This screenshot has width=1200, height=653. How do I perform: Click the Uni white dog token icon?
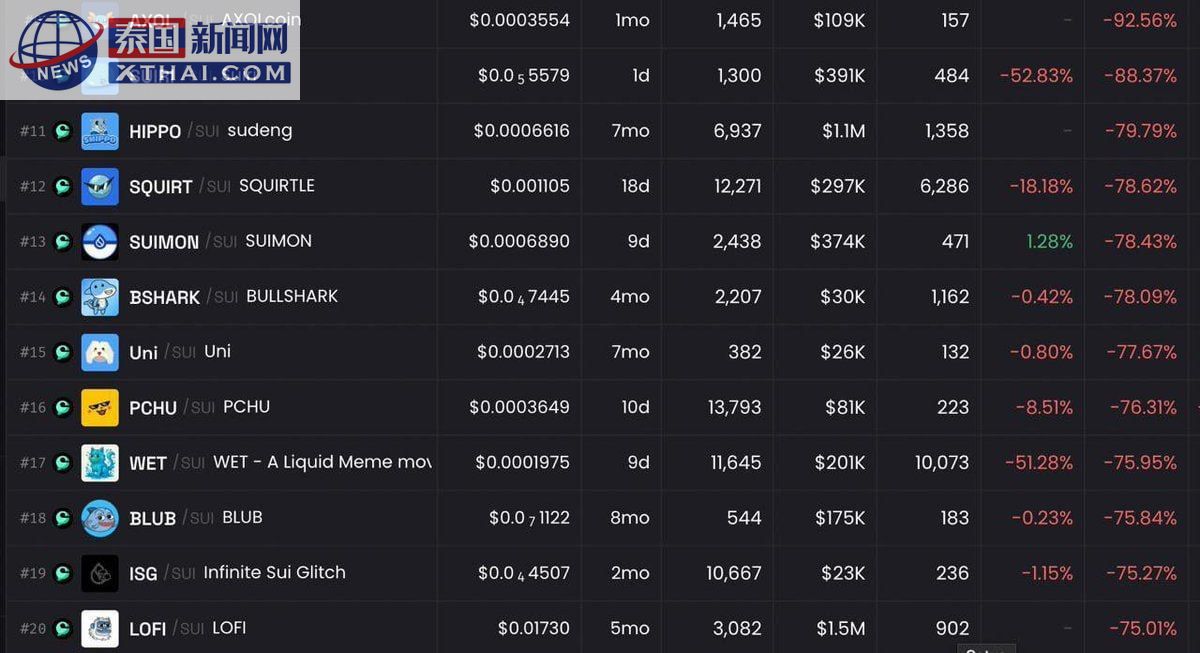100,352
